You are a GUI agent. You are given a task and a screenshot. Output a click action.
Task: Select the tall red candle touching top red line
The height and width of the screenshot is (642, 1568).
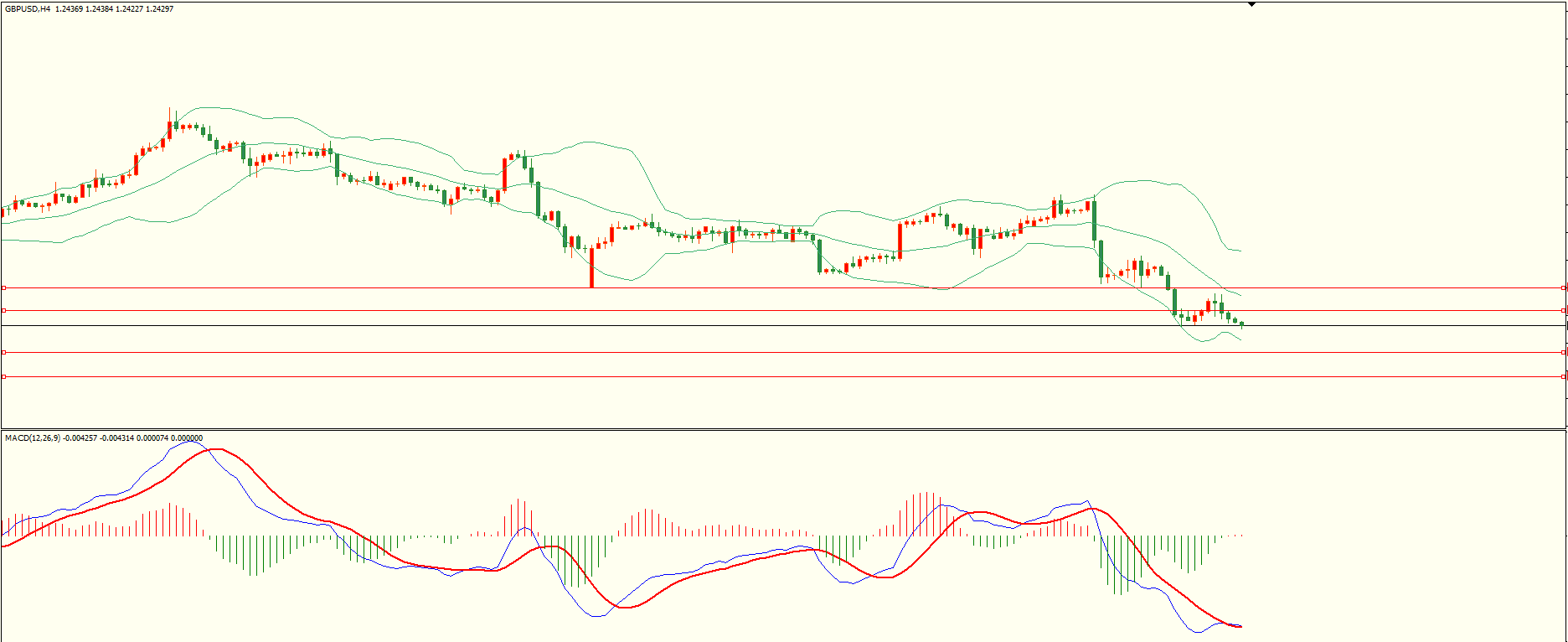point(591,267)
